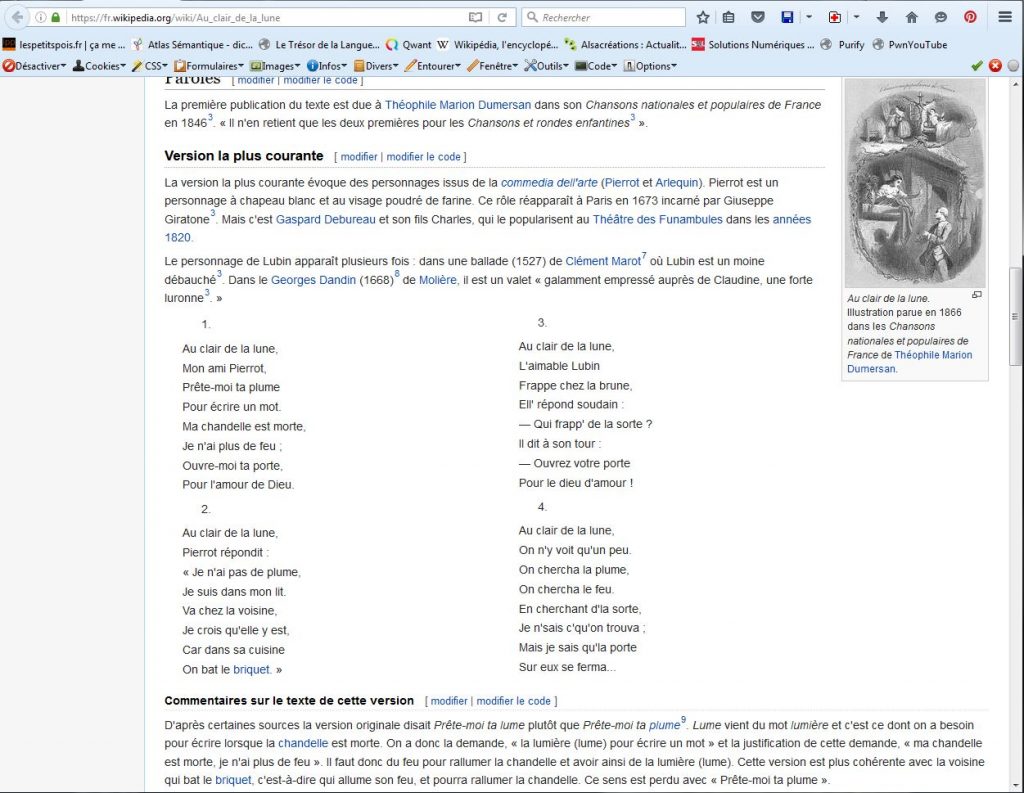The image size is (1024, 793).
Task: Open the PwnYouTube bookmark
Action: pyautogui.click(x=910, y=44)
